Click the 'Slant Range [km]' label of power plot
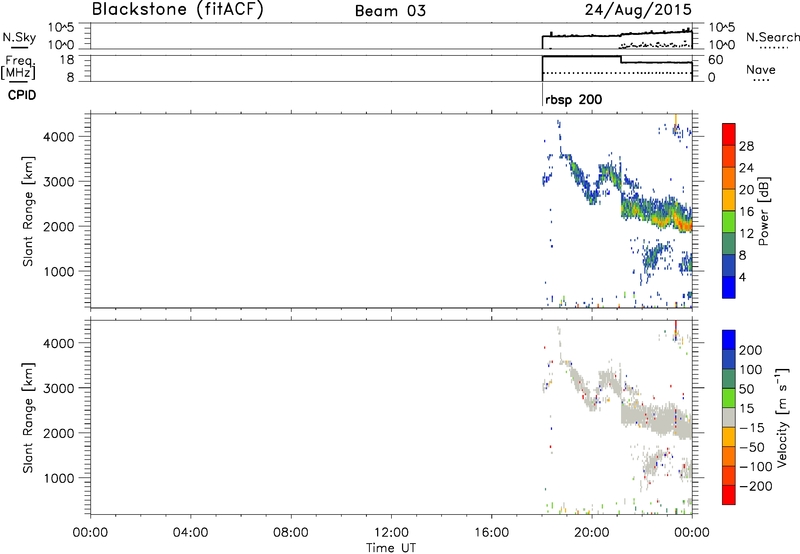Image resolution: width=800 pixels, height=554 pixels. coord(28,211)
